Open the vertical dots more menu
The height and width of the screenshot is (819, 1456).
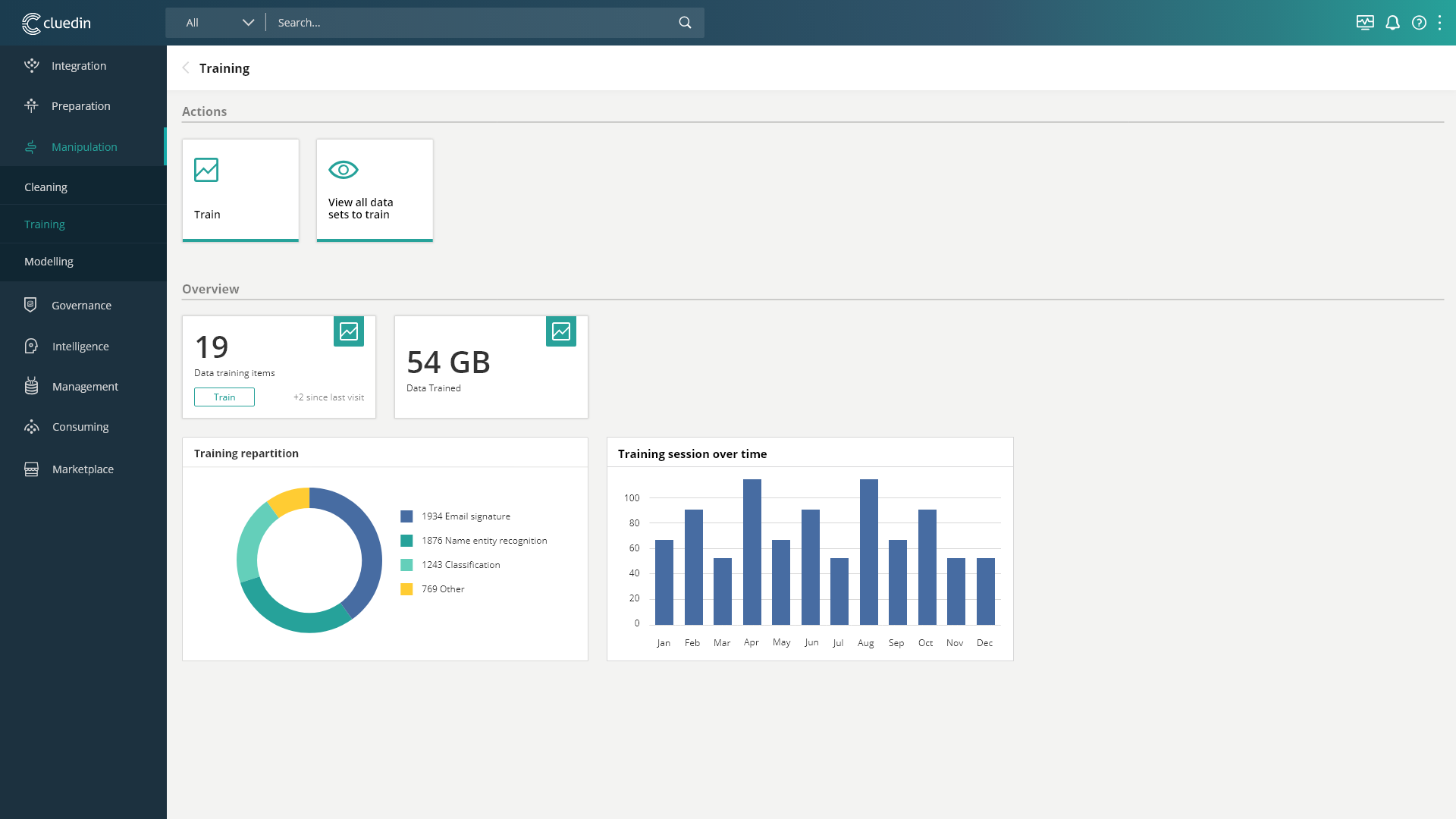coord(1439,23)
